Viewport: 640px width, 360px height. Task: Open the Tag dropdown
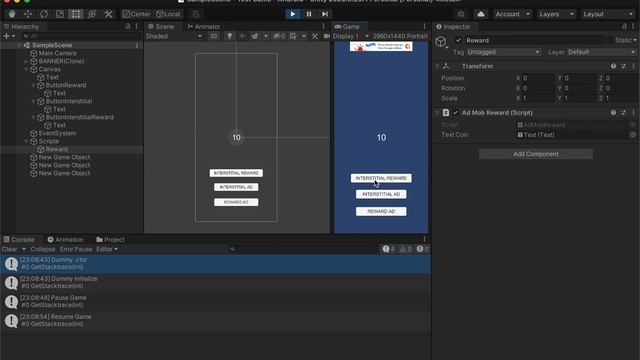(504, 52)
